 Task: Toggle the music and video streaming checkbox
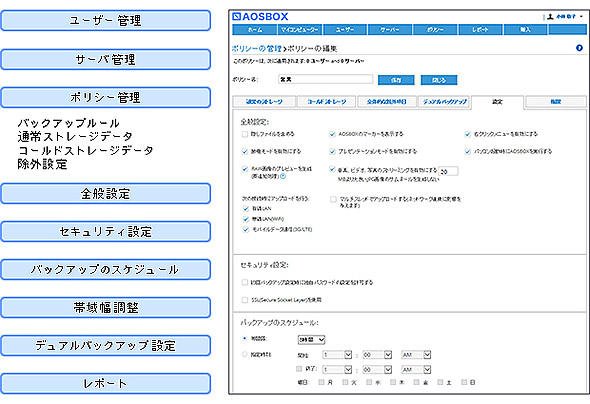[332, 169]
